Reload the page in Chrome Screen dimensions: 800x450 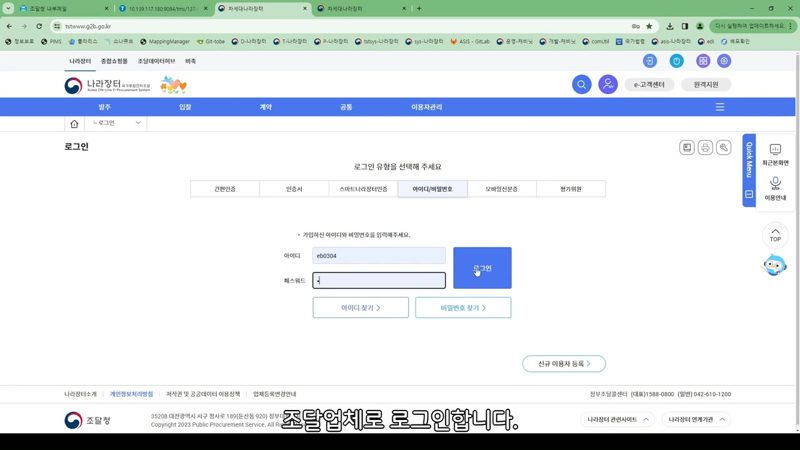point(39,26)
